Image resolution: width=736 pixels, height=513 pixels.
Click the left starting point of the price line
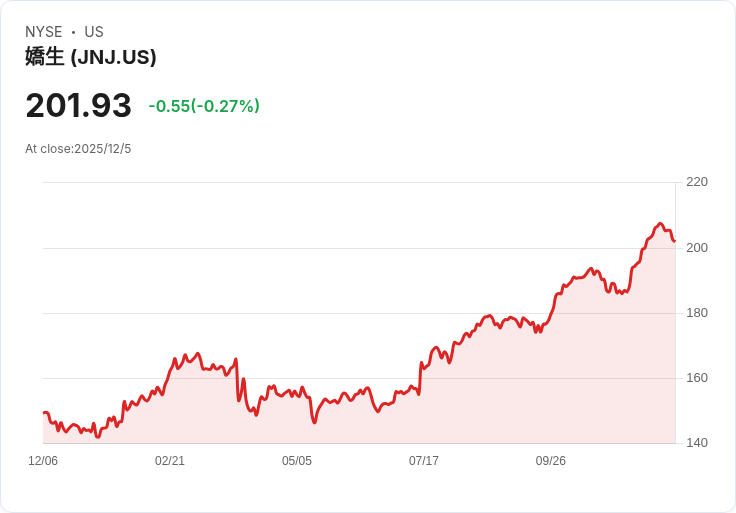(x=44, y=413)
